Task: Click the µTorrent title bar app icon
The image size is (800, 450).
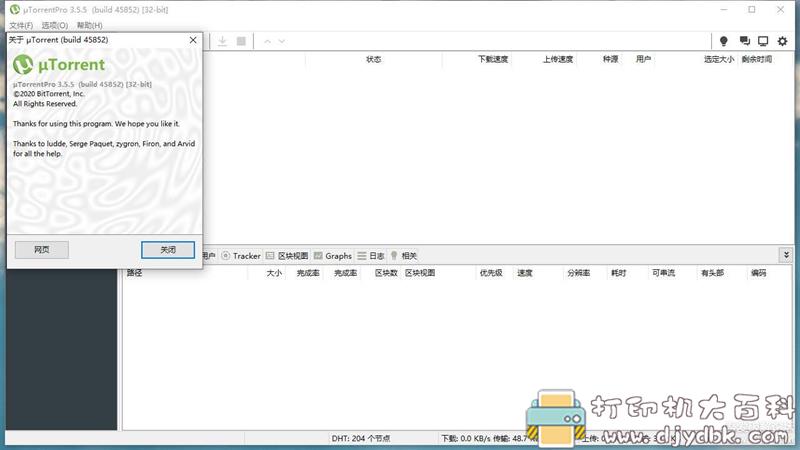Action: click(x=15, y=9)
